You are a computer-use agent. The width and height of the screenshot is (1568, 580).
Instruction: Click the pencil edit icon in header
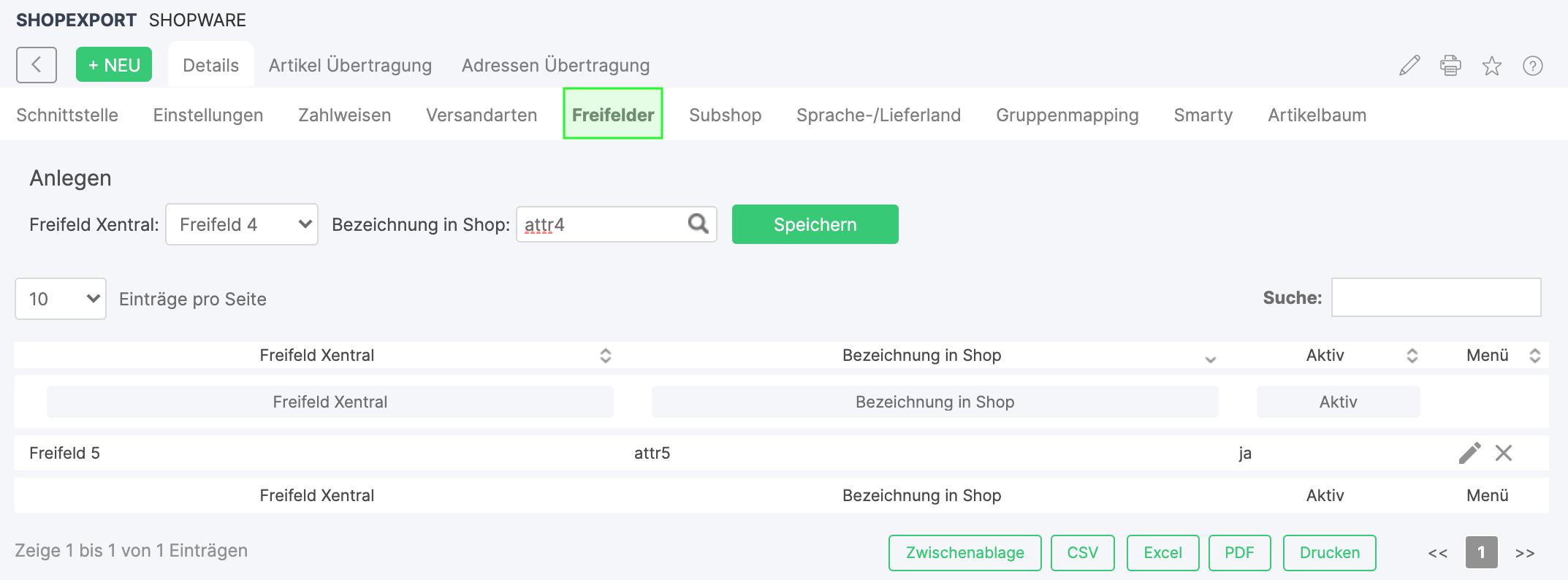(1409, 66)
